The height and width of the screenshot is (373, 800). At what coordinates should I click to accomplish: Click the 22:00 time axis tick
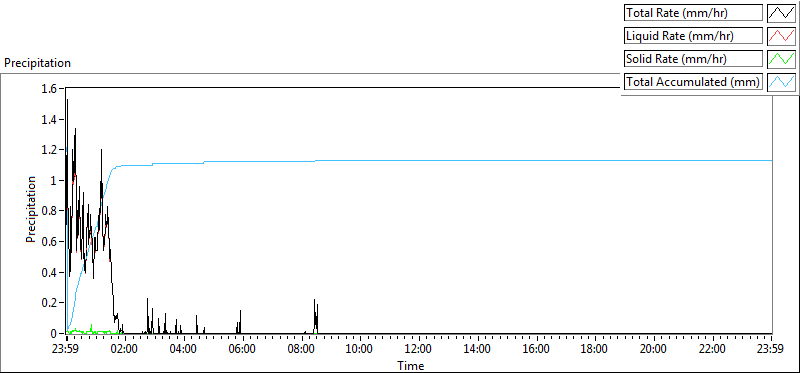(x=713, y=350)
